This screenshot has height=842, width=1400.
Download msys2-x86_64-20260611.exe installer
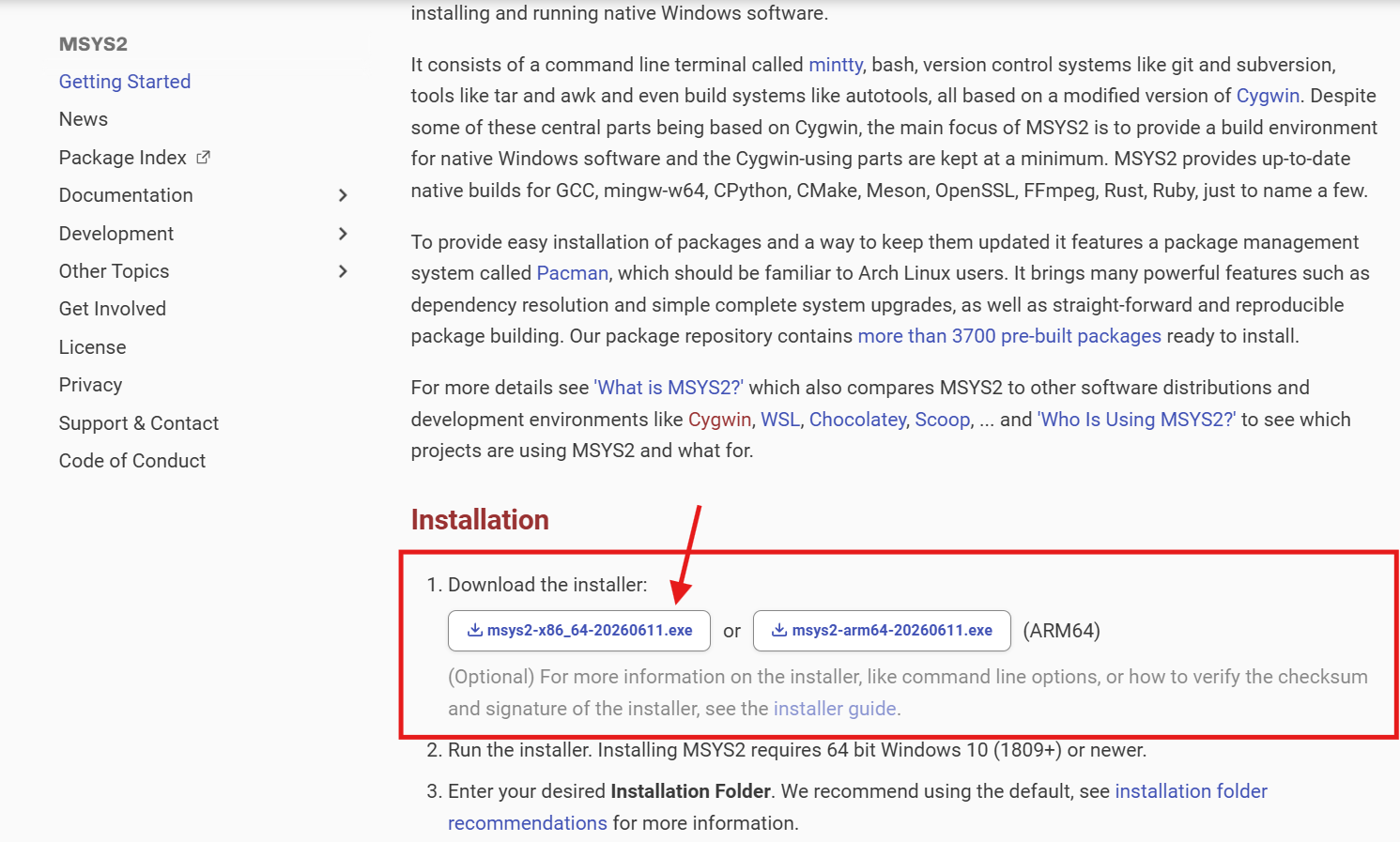(579, 631)
